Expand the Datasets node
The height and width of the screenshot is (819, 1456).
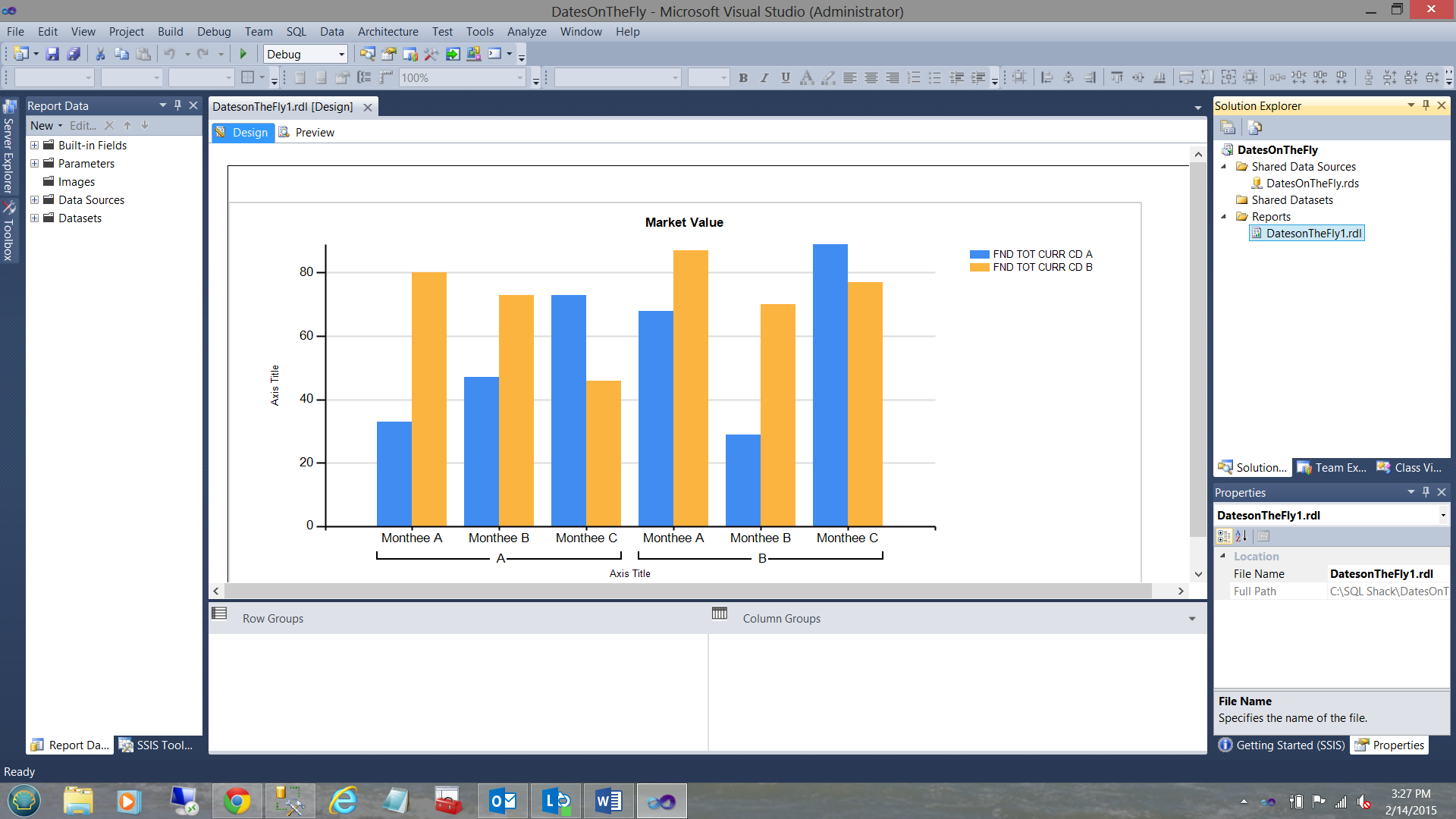[x=34, y=218]
